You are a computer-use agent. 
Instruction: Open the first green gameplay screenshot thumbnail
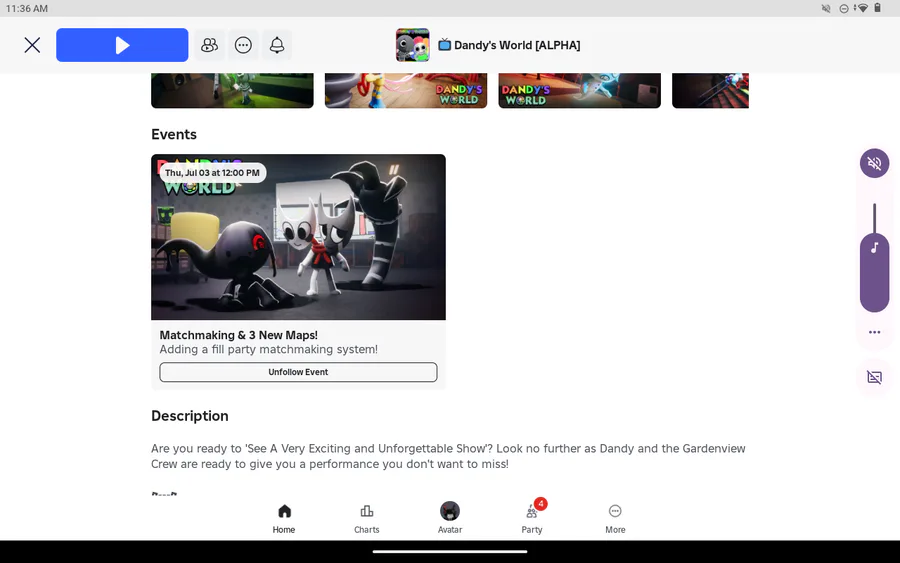point(232,90)
